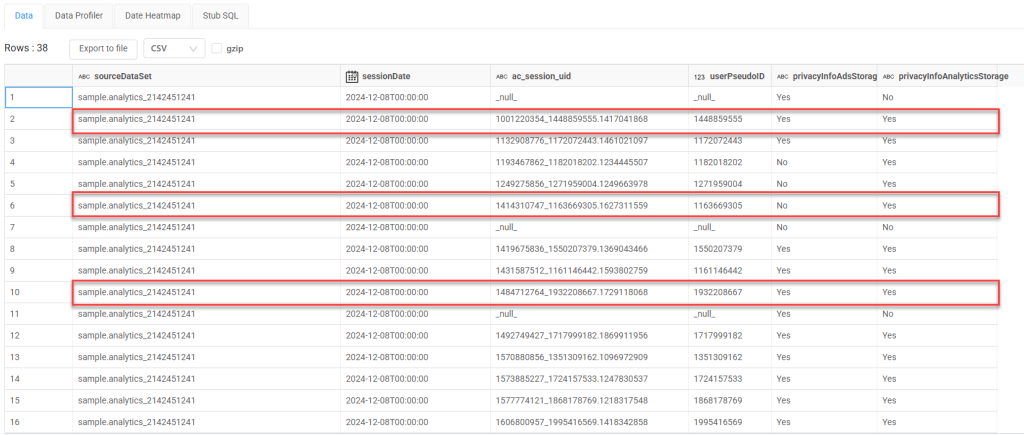Click userPseudoID value 1271959004
This screenshot has width=1024, height=435.
point(718,184)
